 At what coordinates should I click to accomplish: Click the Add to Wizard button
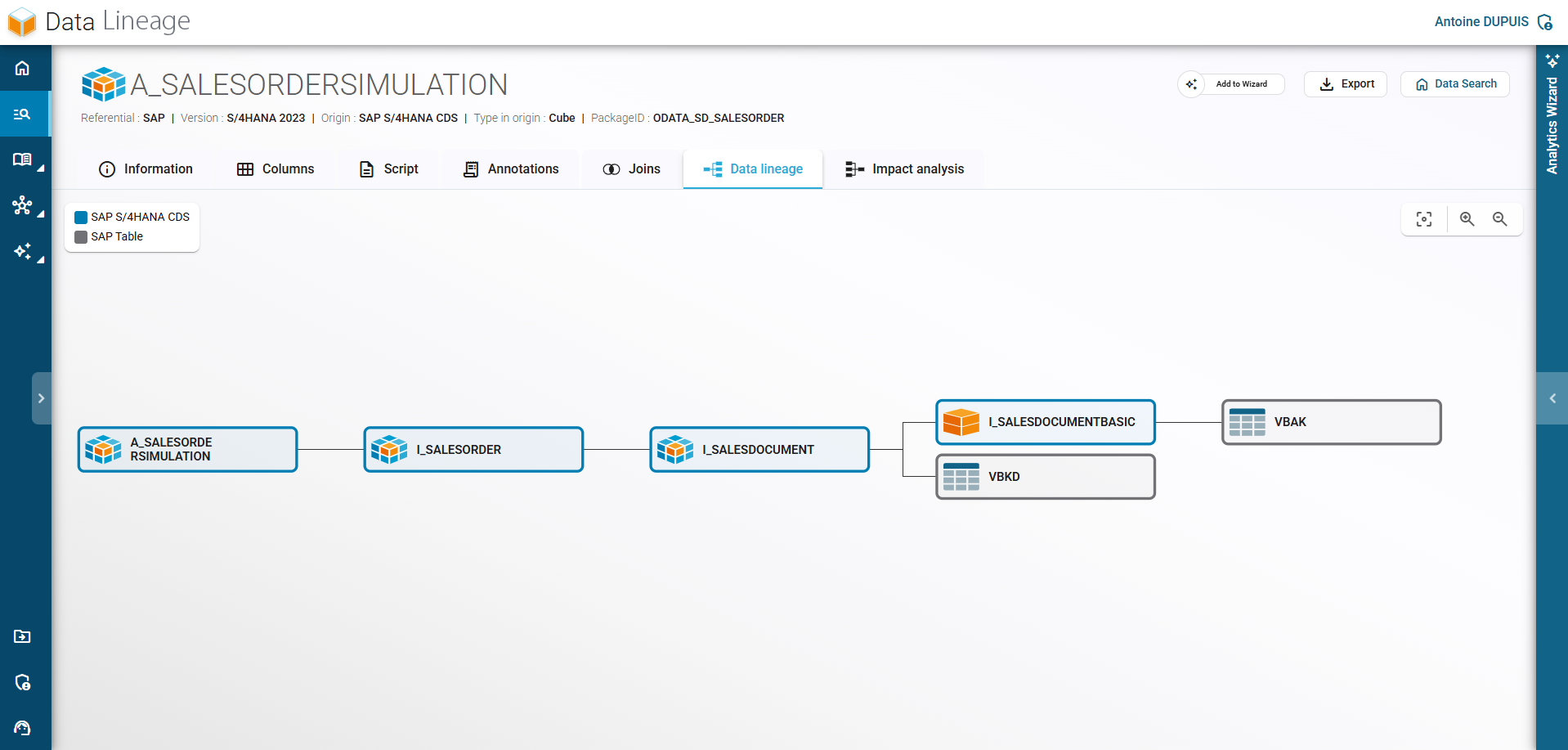point(1231,83)
